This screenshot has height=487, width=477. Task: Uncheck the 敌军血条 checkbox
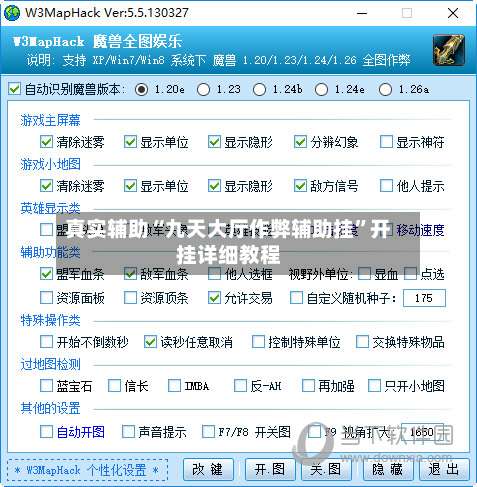point(130,274)
